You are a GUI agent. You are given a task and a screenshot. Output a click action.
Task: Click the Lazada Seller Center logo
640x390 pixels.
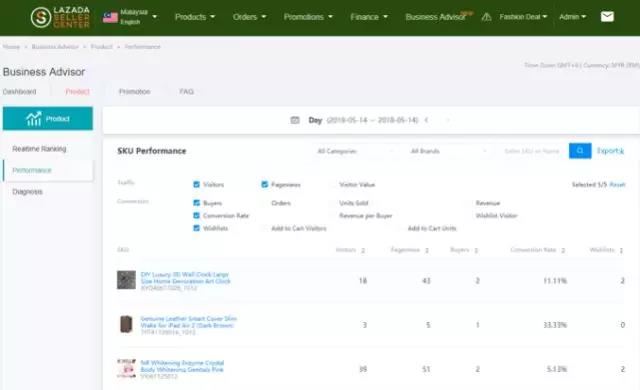coord(60,17)
